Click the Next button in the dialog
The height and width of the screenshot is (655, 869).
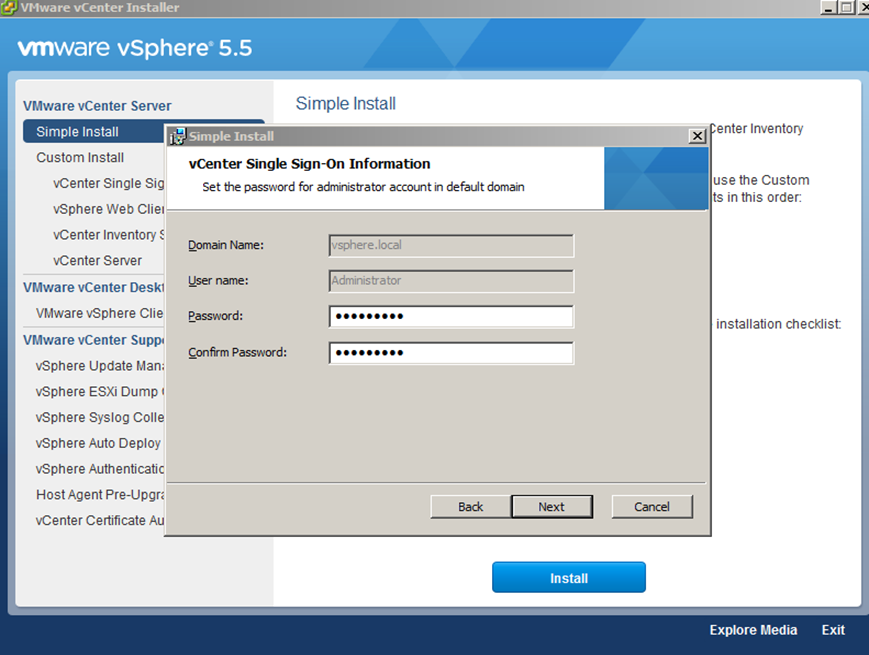point(551,506)
